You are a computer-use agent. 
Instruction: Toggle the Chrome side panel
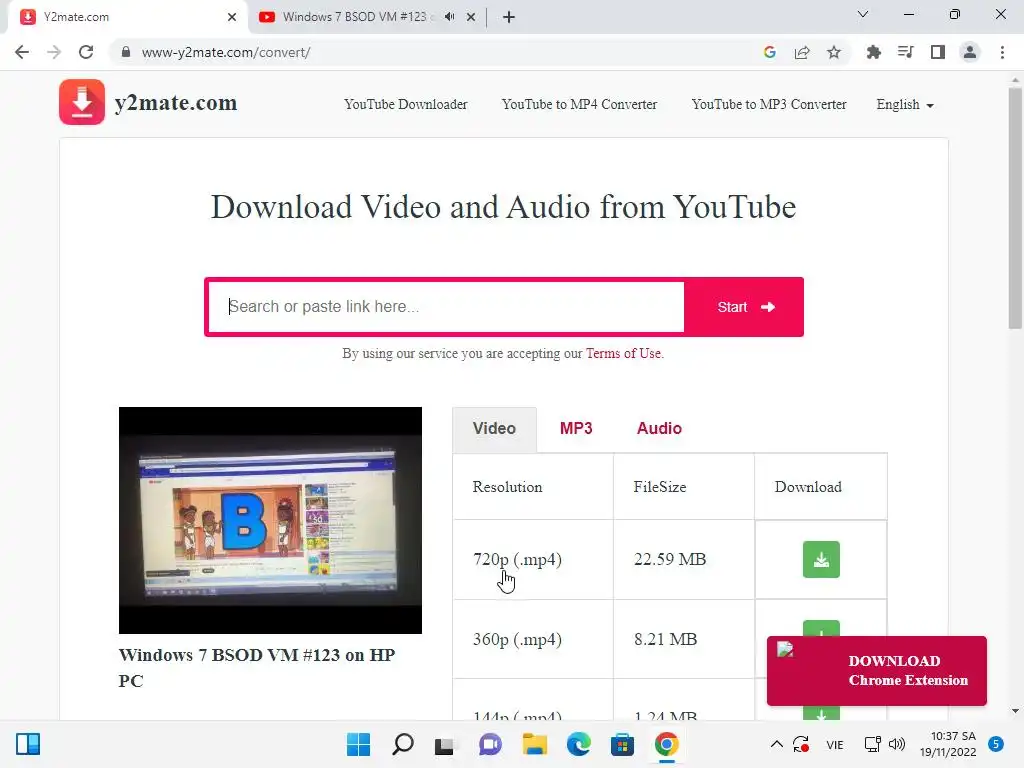click(x=938, y=52)
